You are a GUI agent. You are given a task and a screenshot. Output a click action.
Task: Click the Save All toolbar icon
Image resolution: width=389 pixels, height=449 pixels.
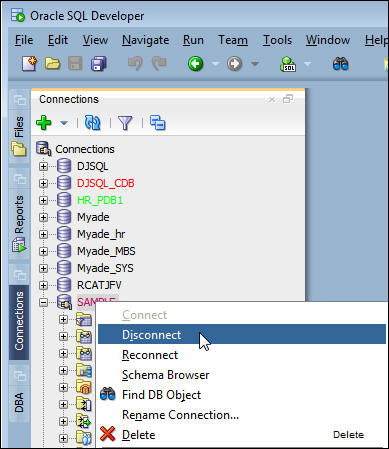coord(99,63)
